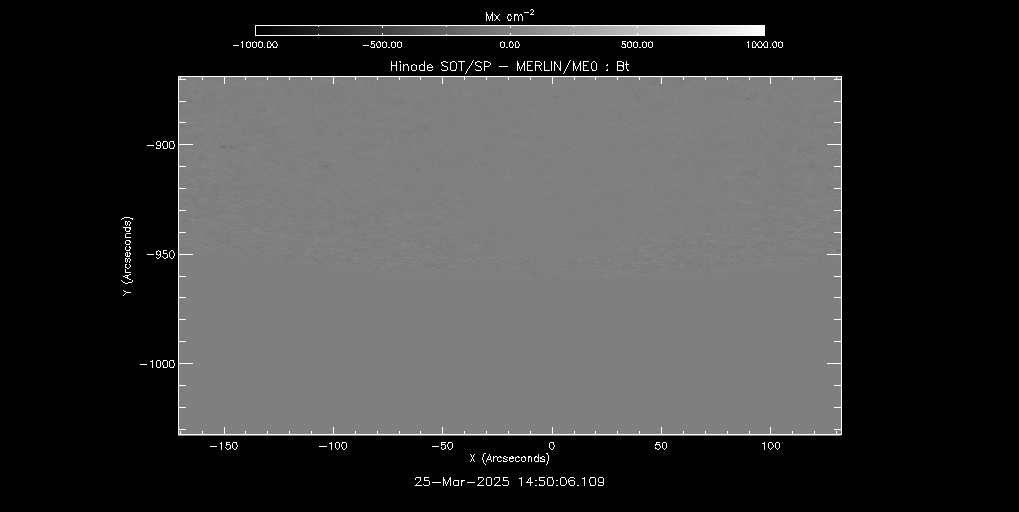Click the grayscale colorbar at the top
This screenshot has height=512, width=1019.
509,30
